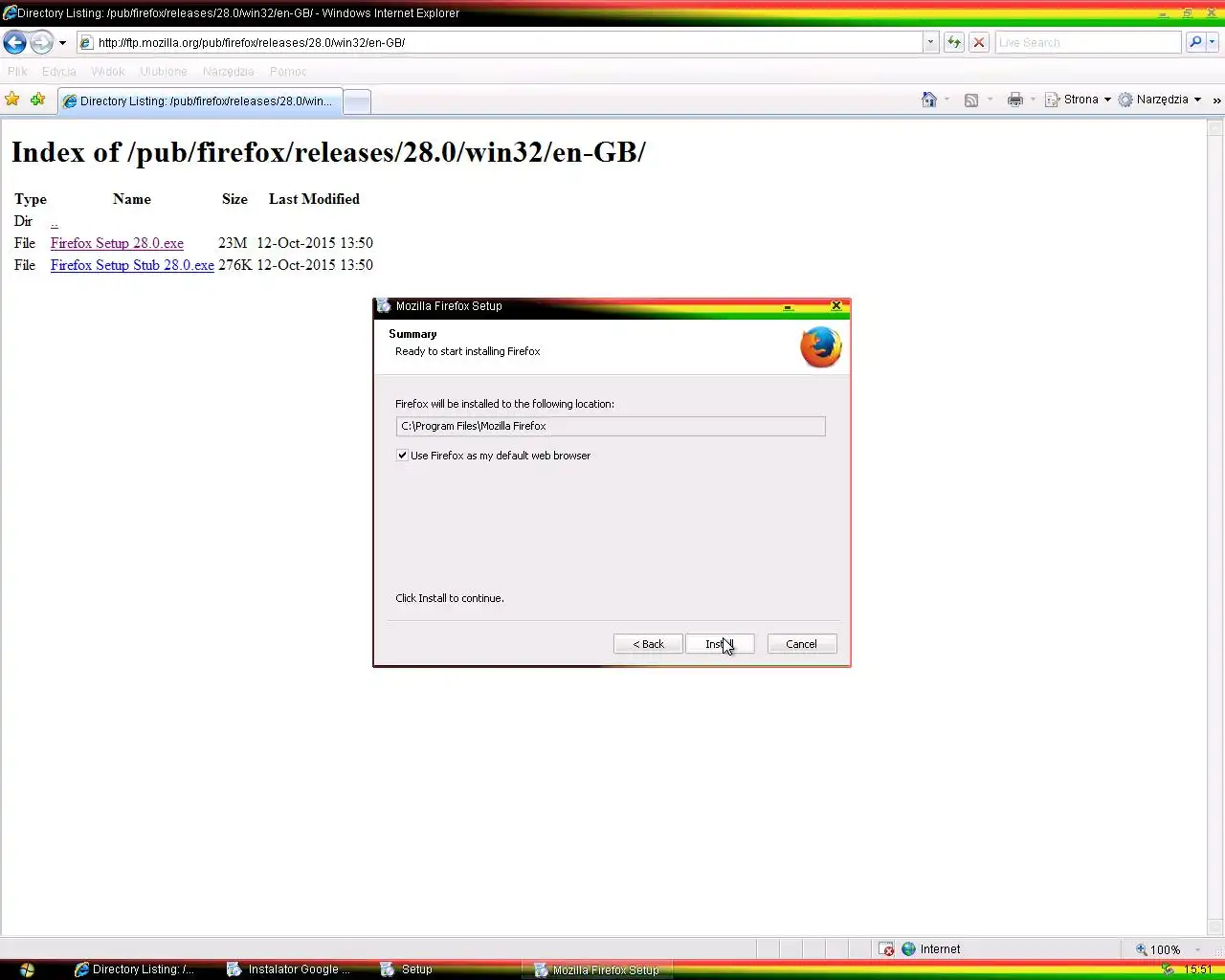Click the Last Modified column header
1225x980 pixels.
click(x=314, y=199)
